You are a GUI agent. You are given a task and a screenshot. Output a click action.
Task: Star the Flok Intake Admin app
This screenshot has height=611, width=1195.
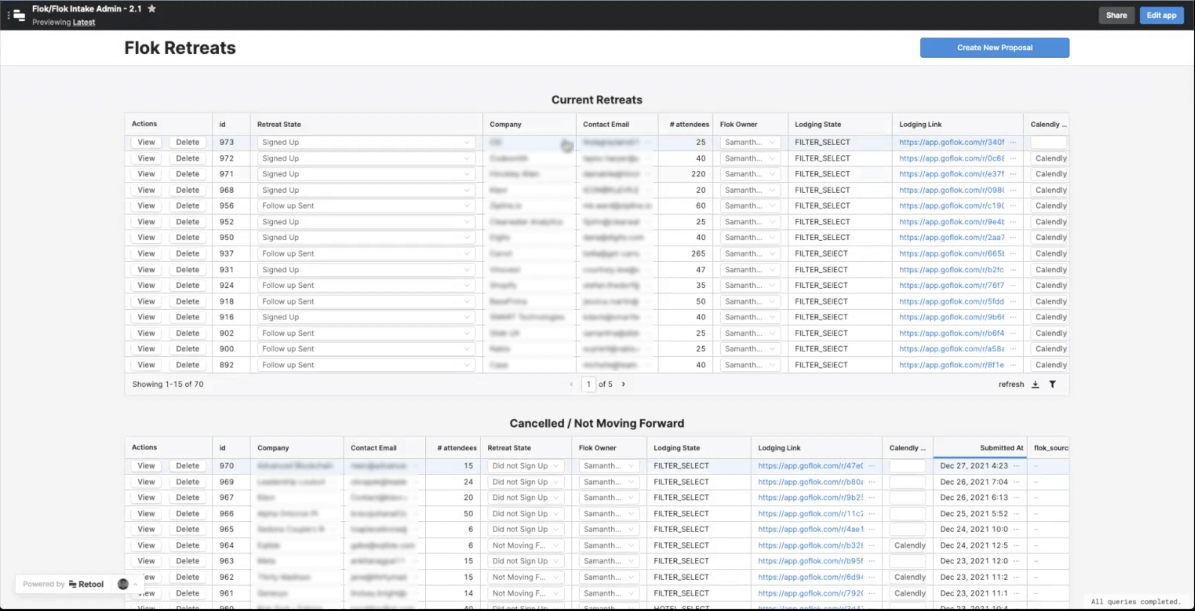[x=152, y=8]
